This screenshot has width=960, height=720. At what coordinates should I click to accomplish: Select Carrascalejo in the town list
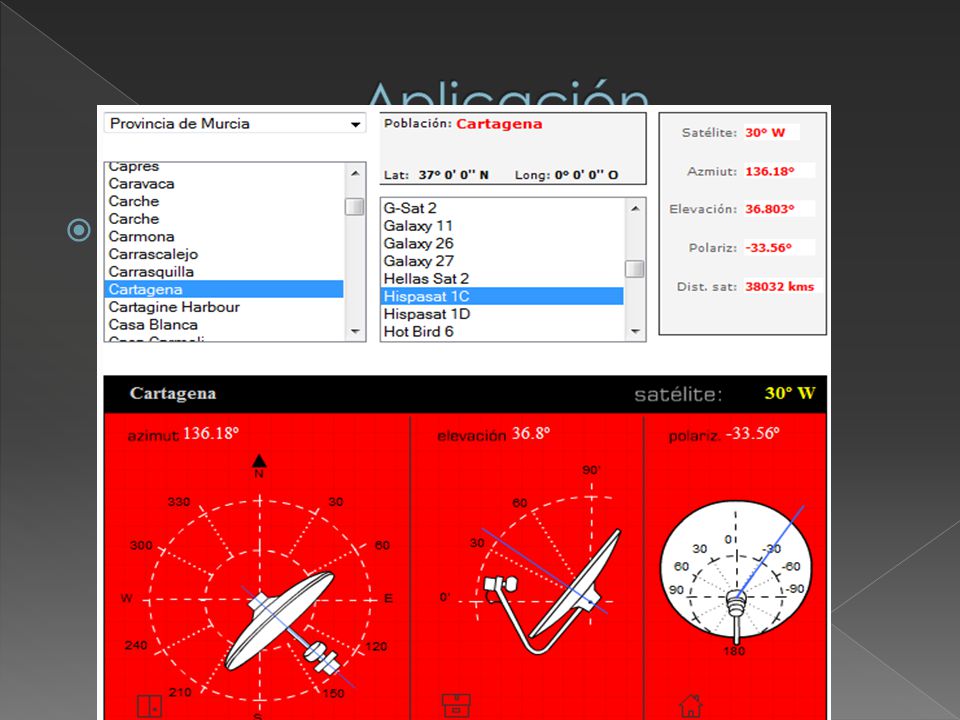[223, 254]
